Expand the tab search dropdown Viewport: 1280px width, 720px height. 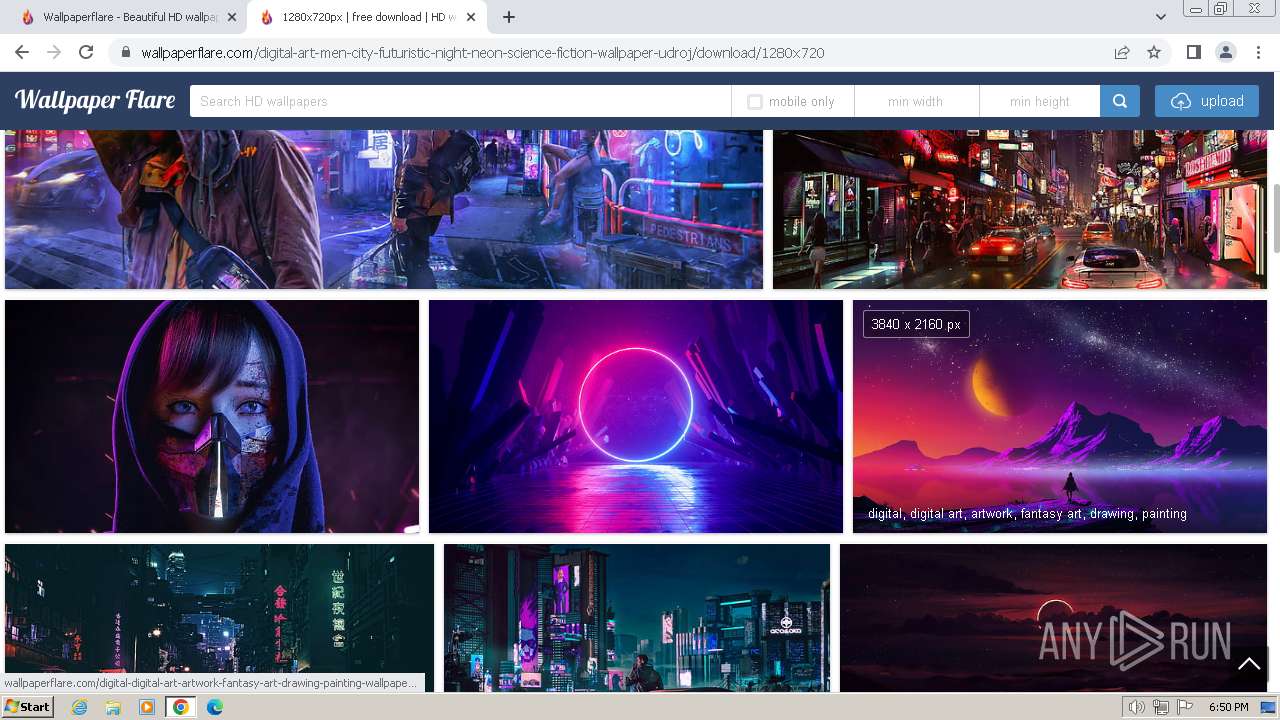pos(1160,17)
